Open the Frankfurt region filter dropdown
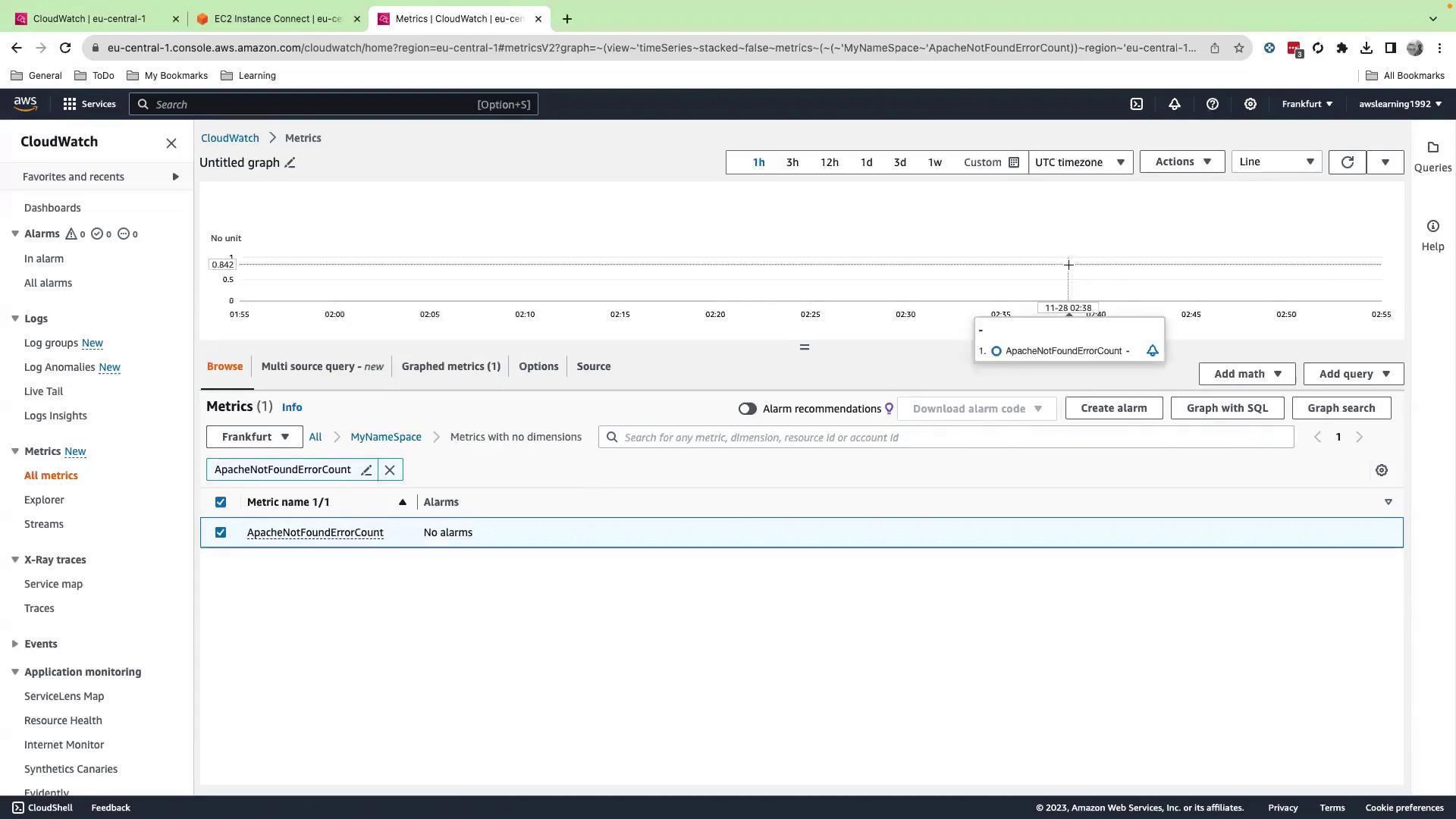 [x=254, y=437]
